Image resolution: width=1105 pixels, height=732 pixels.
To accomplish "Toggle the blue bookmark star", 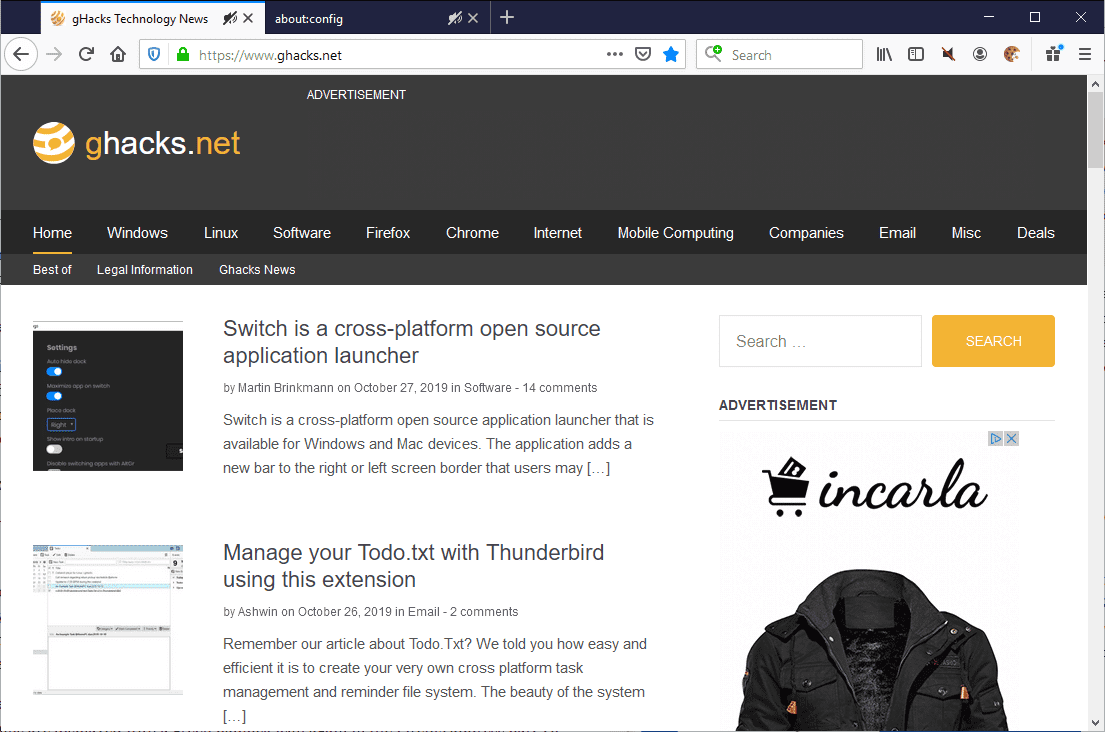I will tap(671, 54).
